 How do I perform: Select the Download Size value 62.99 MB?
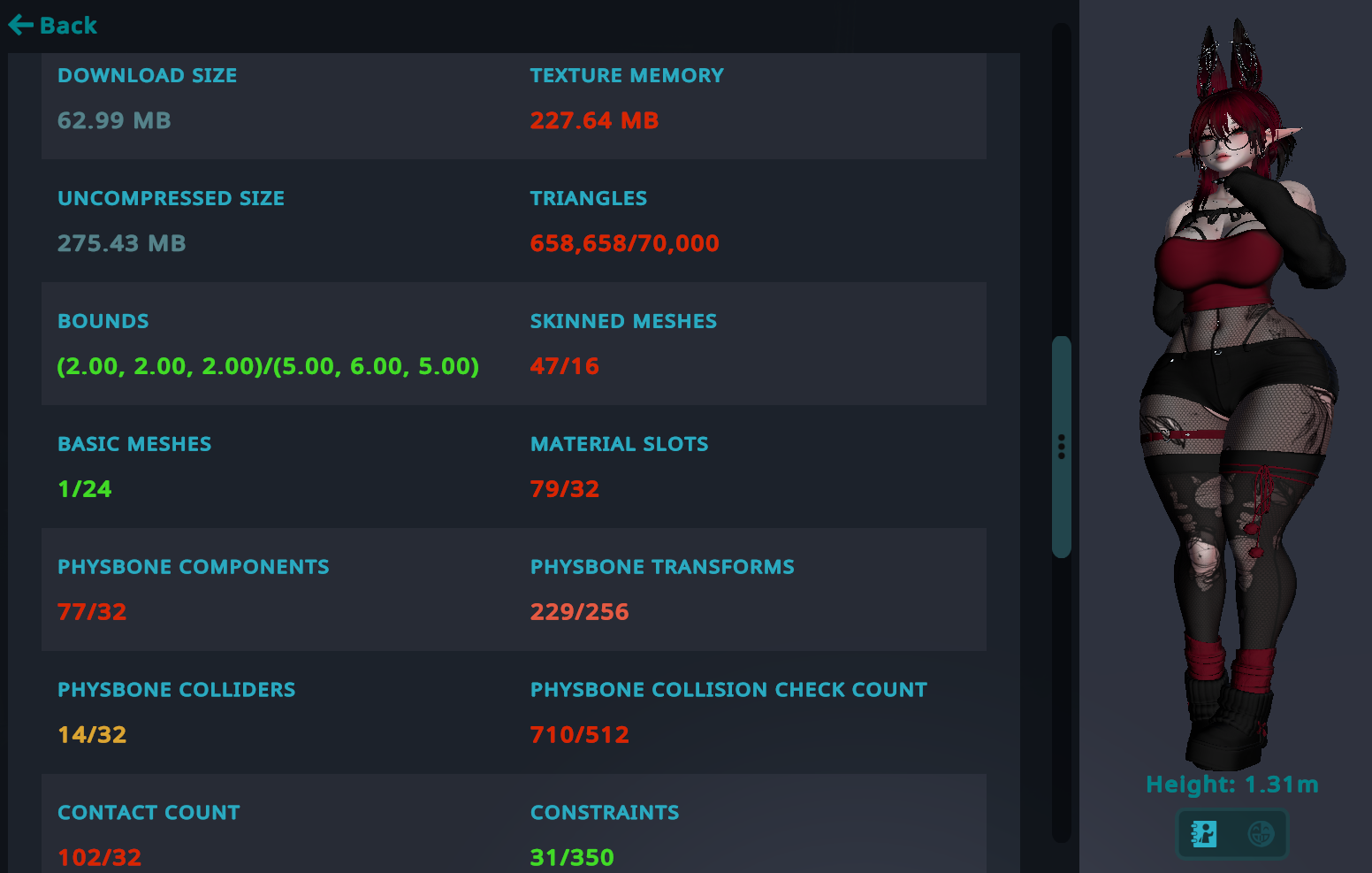[x=114, y=120]
